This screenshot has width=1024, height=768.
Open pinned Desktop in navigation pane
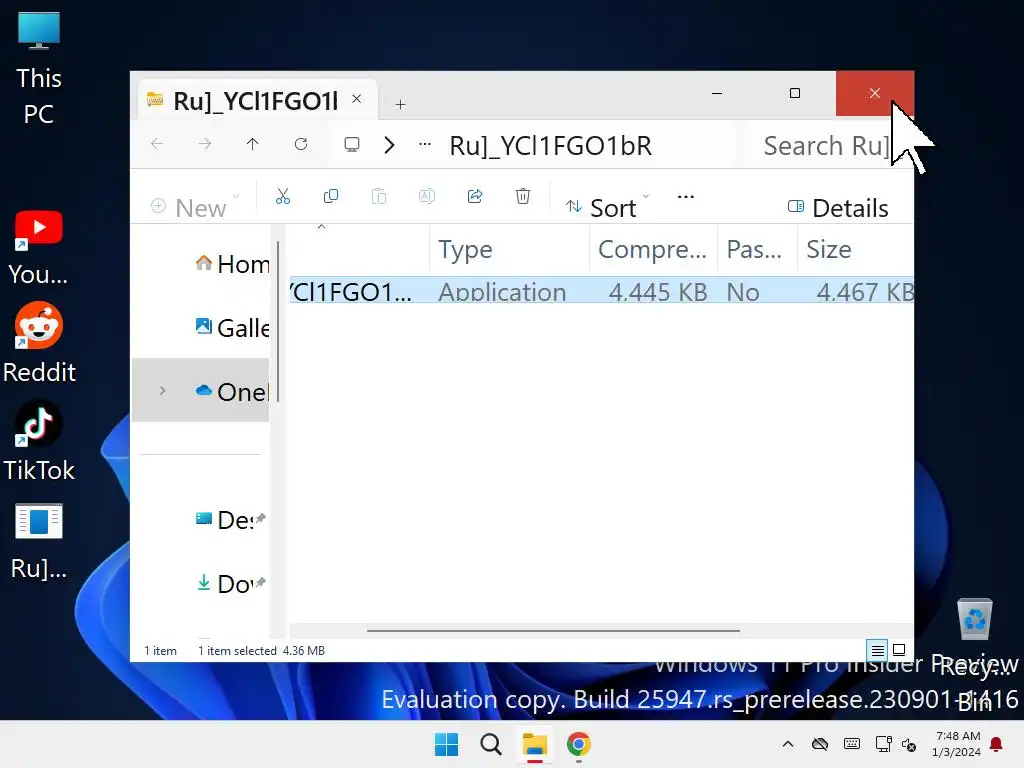click(230, 520)
